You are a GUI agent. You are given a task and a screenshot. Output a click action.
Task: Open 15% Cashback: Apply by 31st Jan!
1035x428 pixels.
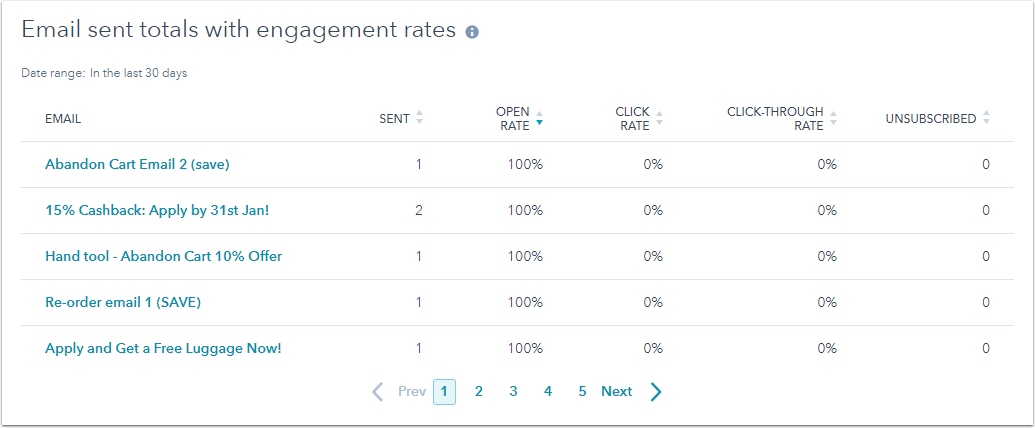pyautogui.click(x=157, y=210)
